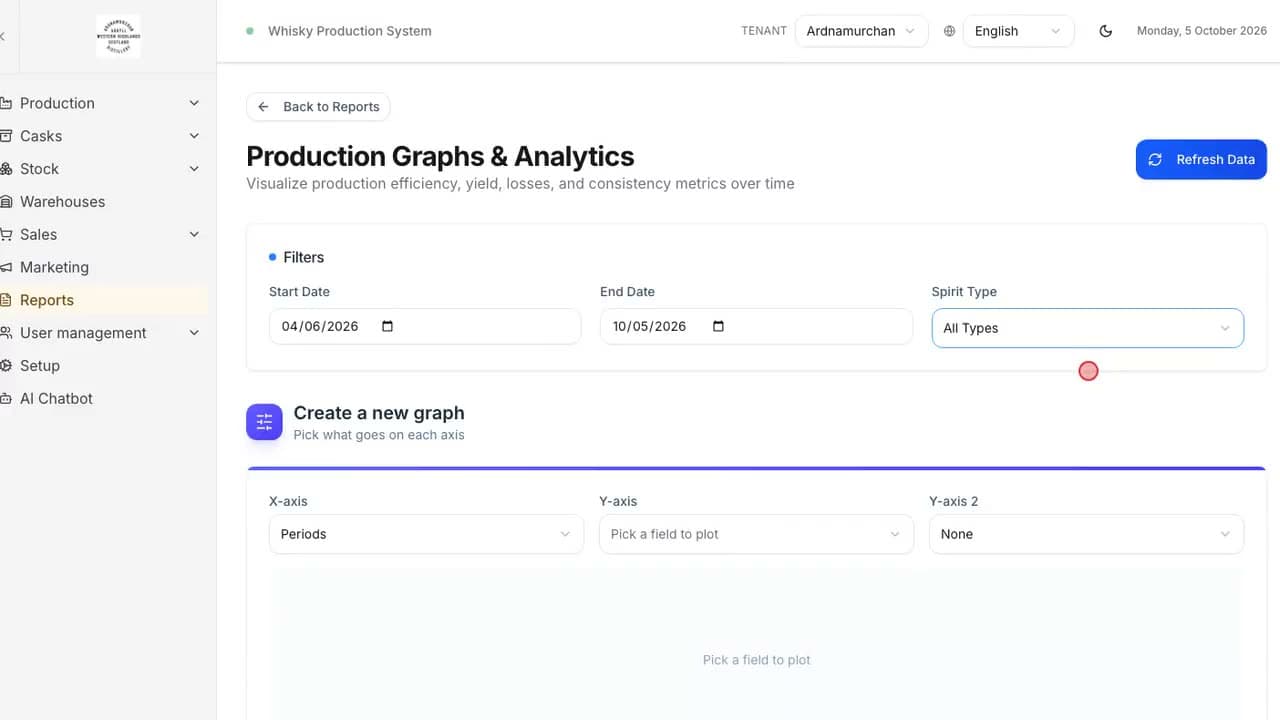The height and width of the screenshot is (720, 1280).
Task: Click the Refresh Data button
Action: coord(1201,159)
